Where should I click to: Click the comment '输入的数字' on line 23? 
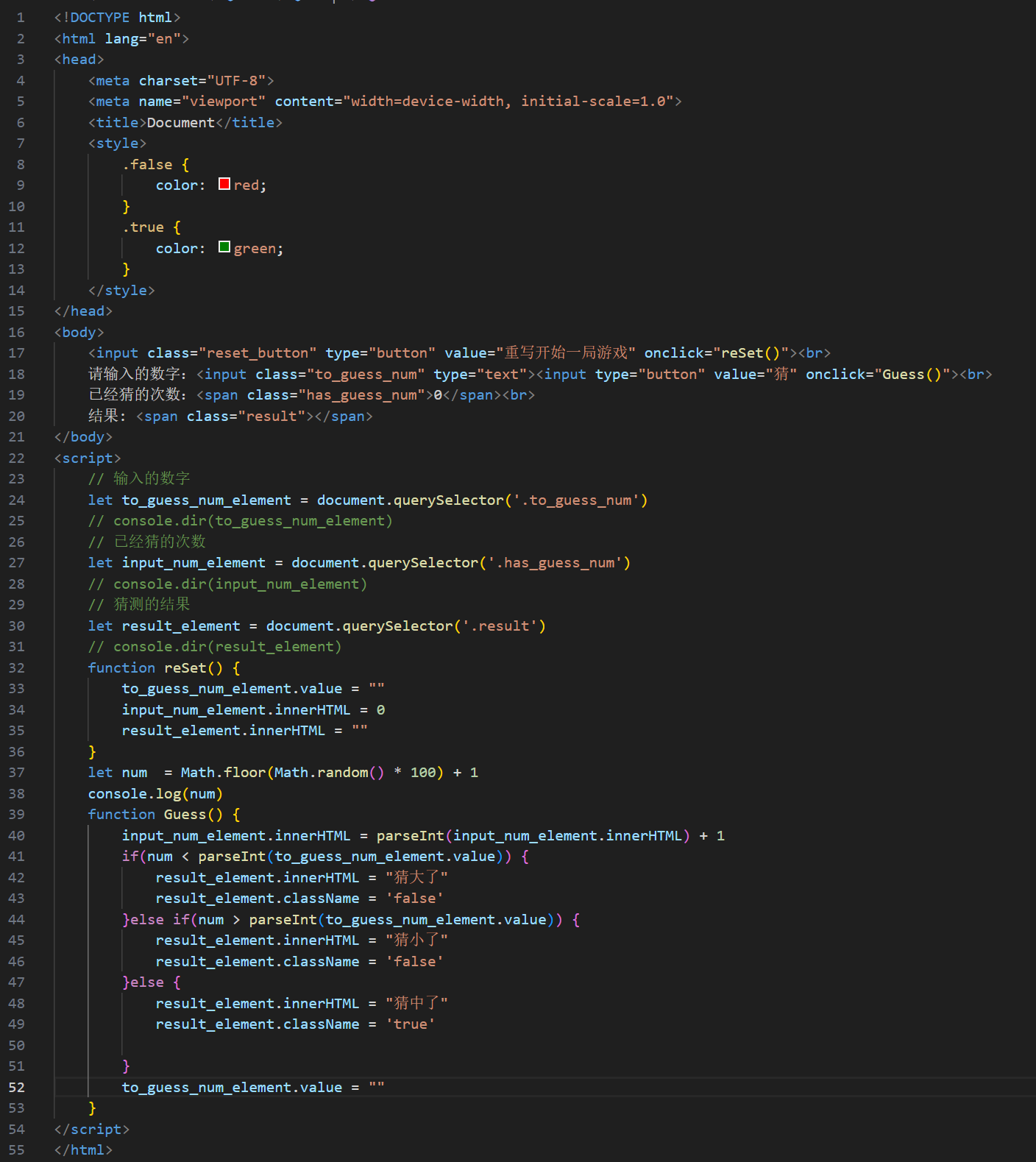pos(152,478)
